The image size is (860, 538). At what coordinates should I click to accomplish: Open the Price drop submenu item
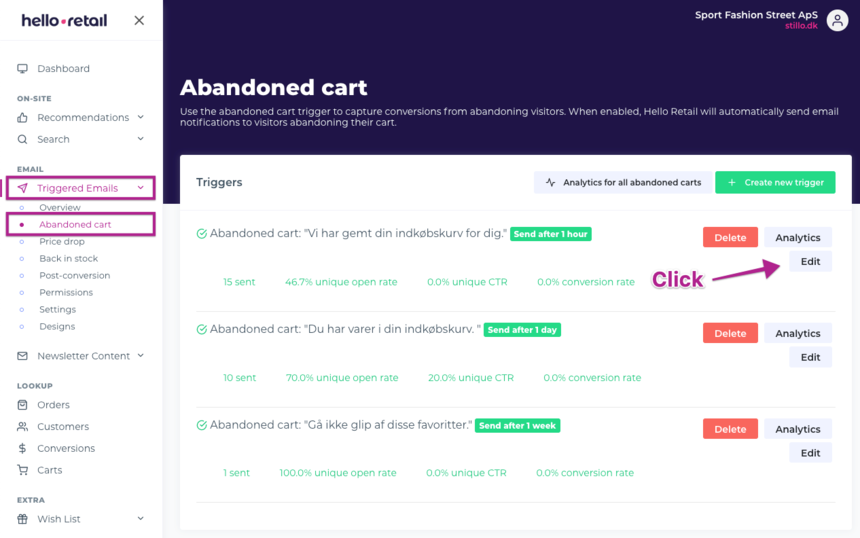(x=61, y=242)
